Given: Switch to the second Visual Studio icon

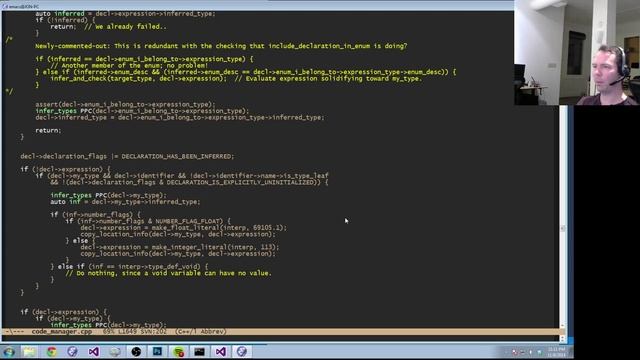Looking at the screenshot, I should (220, 351).
